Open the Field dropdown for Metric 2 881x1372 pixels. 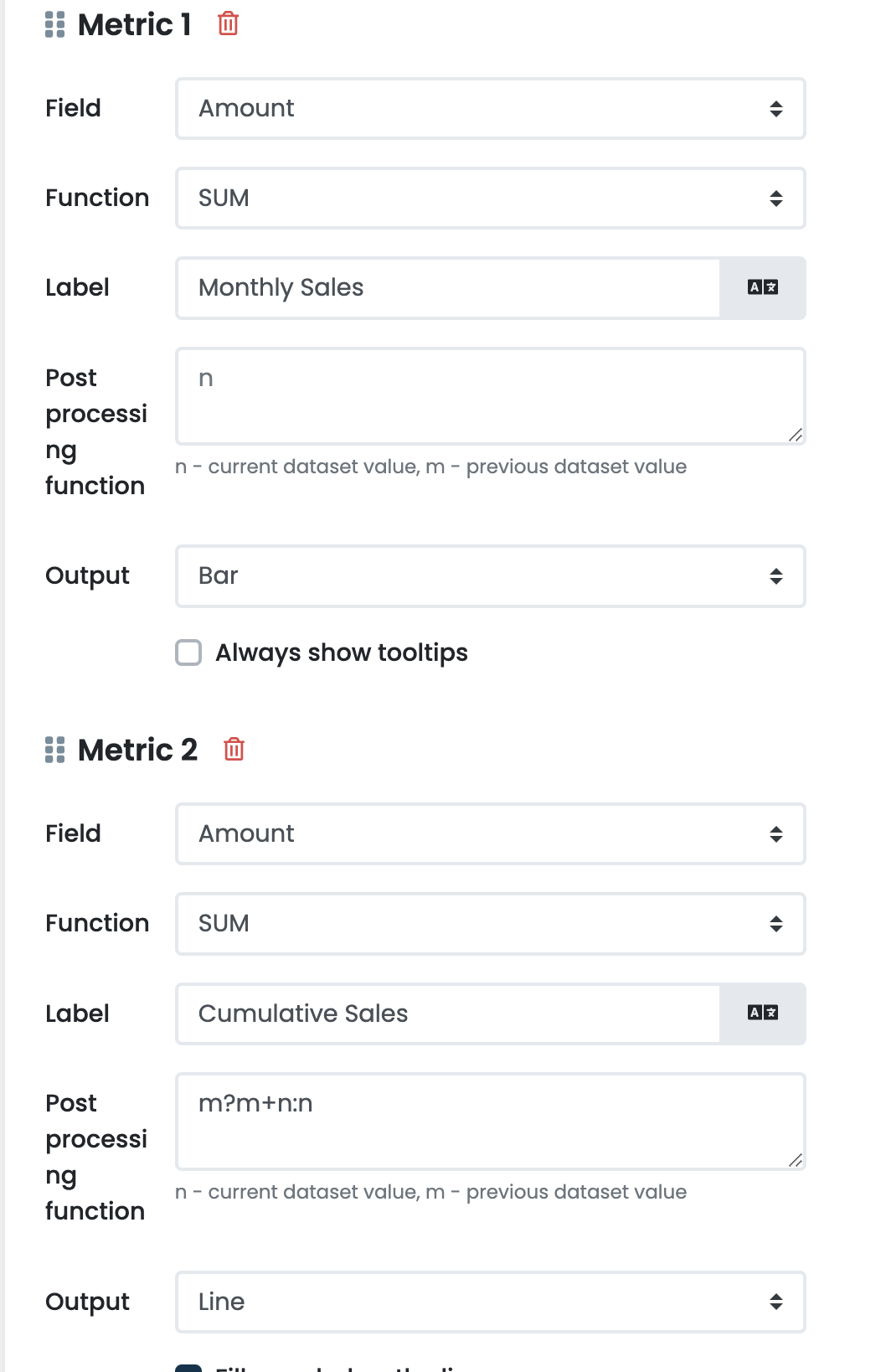(x=490, y=833)
